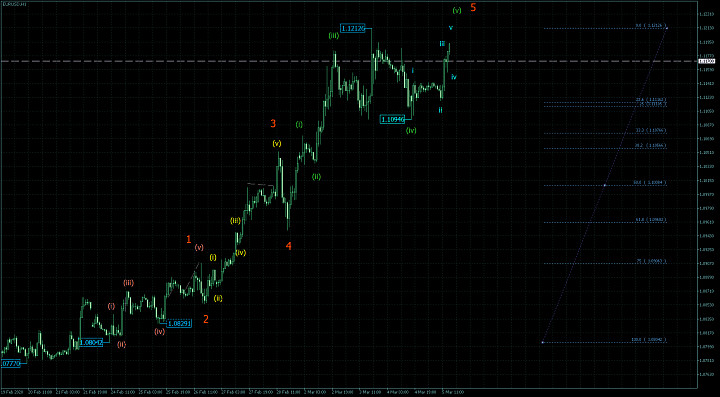Screen dimensions: 720x397
Task: Select the 1.08291 price label
Action: point(179,323)
